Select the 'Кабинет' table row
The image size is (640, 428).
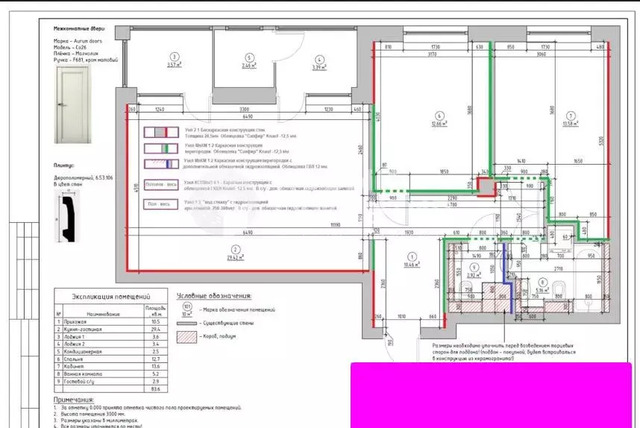pyautogui.click(x=111, y=366)
